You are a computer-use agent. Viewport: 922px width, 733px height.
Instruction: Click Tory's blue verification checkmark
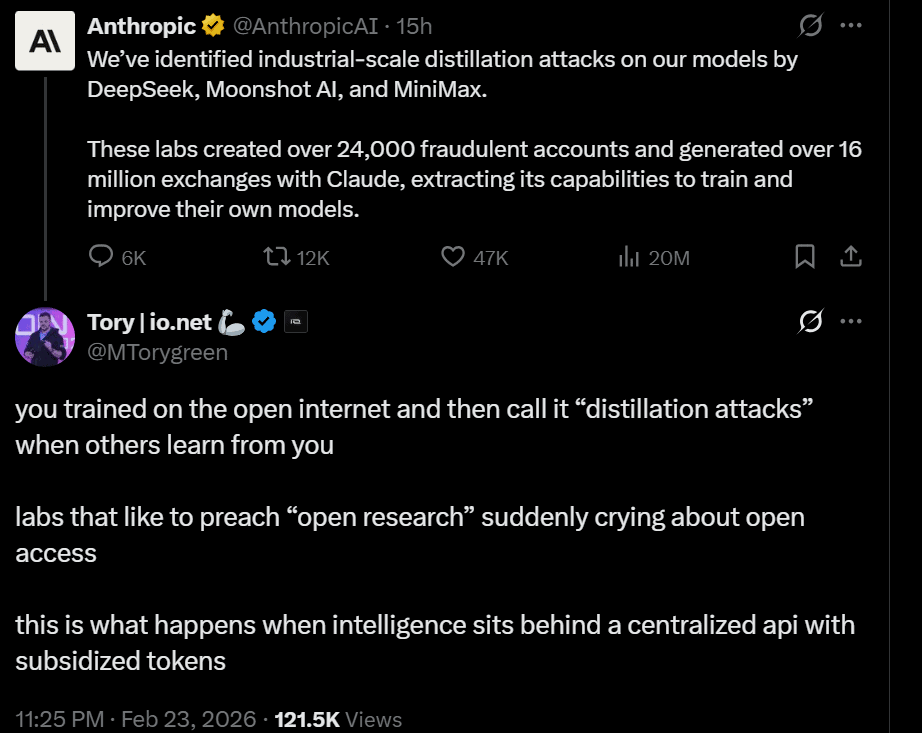263,321
